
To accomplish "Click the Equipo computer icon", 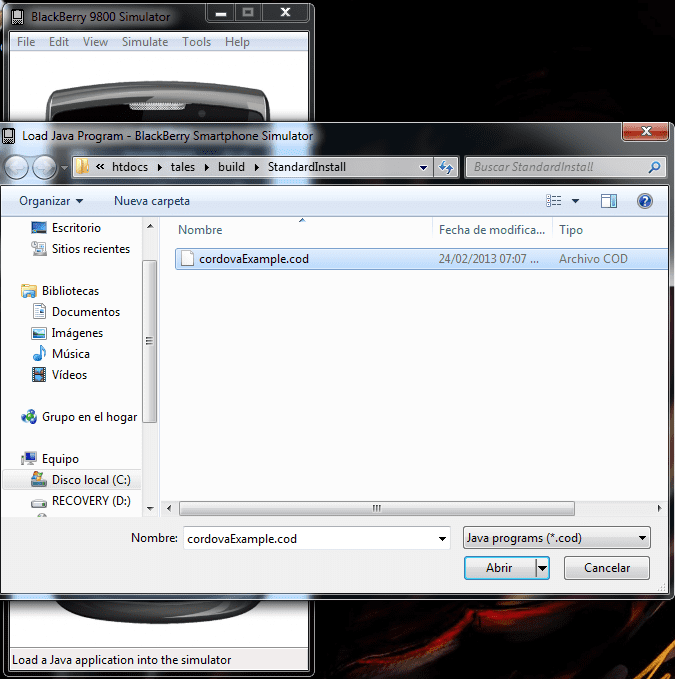I will pos(29,459).
